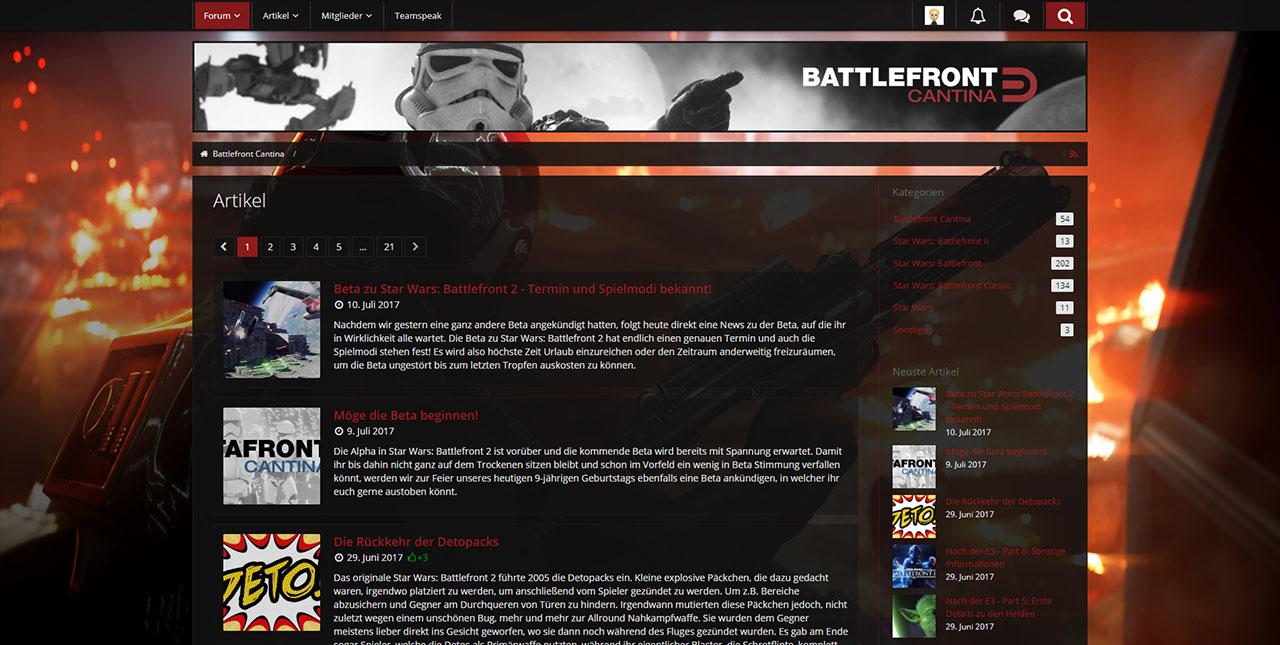Expand the Forum dropdown menu
The image size is (1280, 645).
222,16
